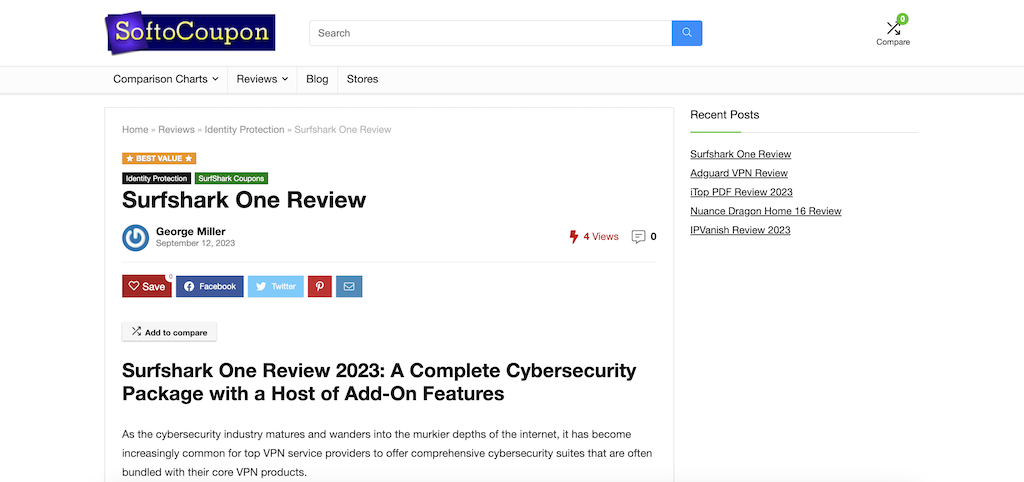
Task: Open Surfshark One Review recent post
Action: pyautogui.click(x=741, y=154)
